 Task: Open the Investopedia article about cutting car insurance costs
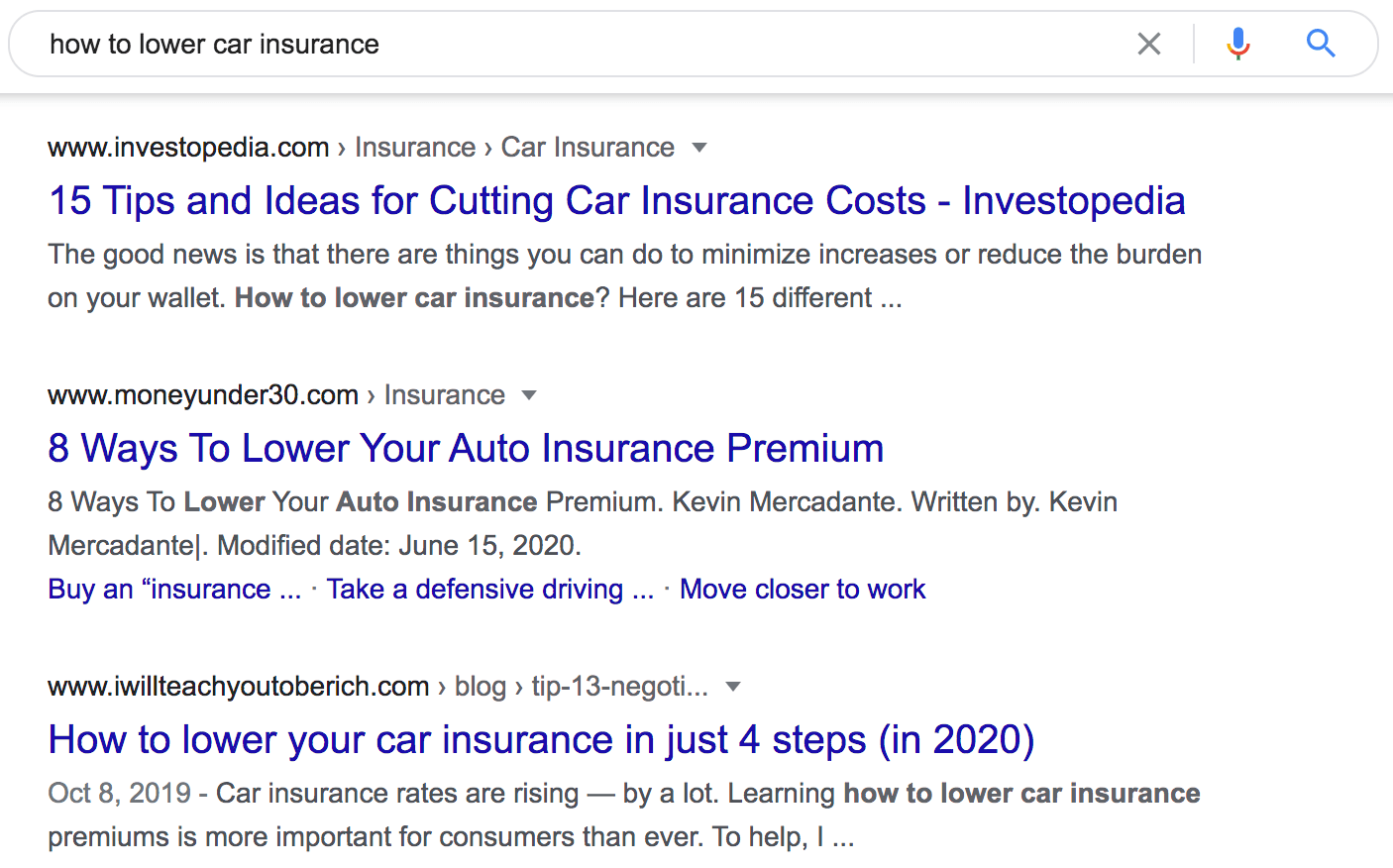click(x=616, y=200)
